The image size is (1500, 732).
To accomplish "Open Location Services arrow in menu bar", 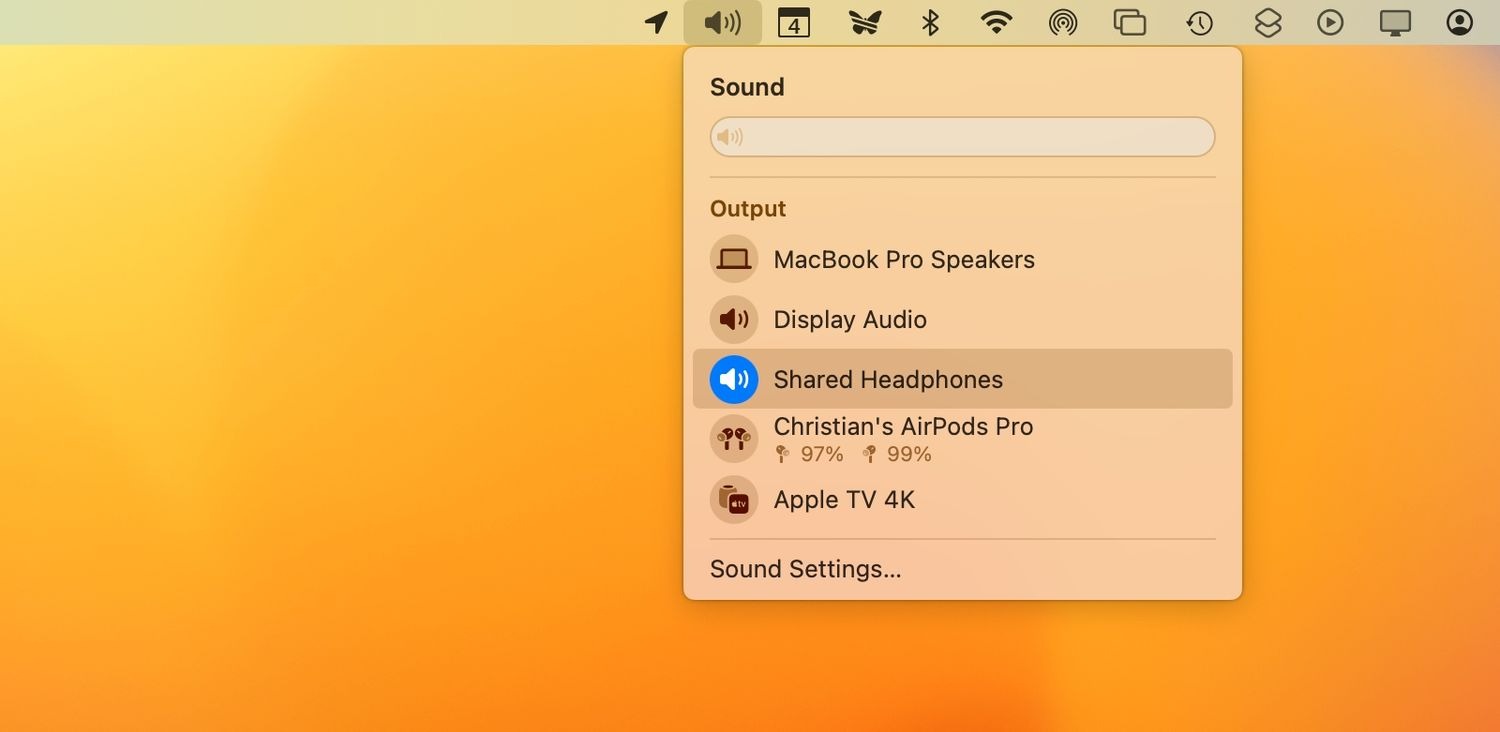I will pos(656,22).
